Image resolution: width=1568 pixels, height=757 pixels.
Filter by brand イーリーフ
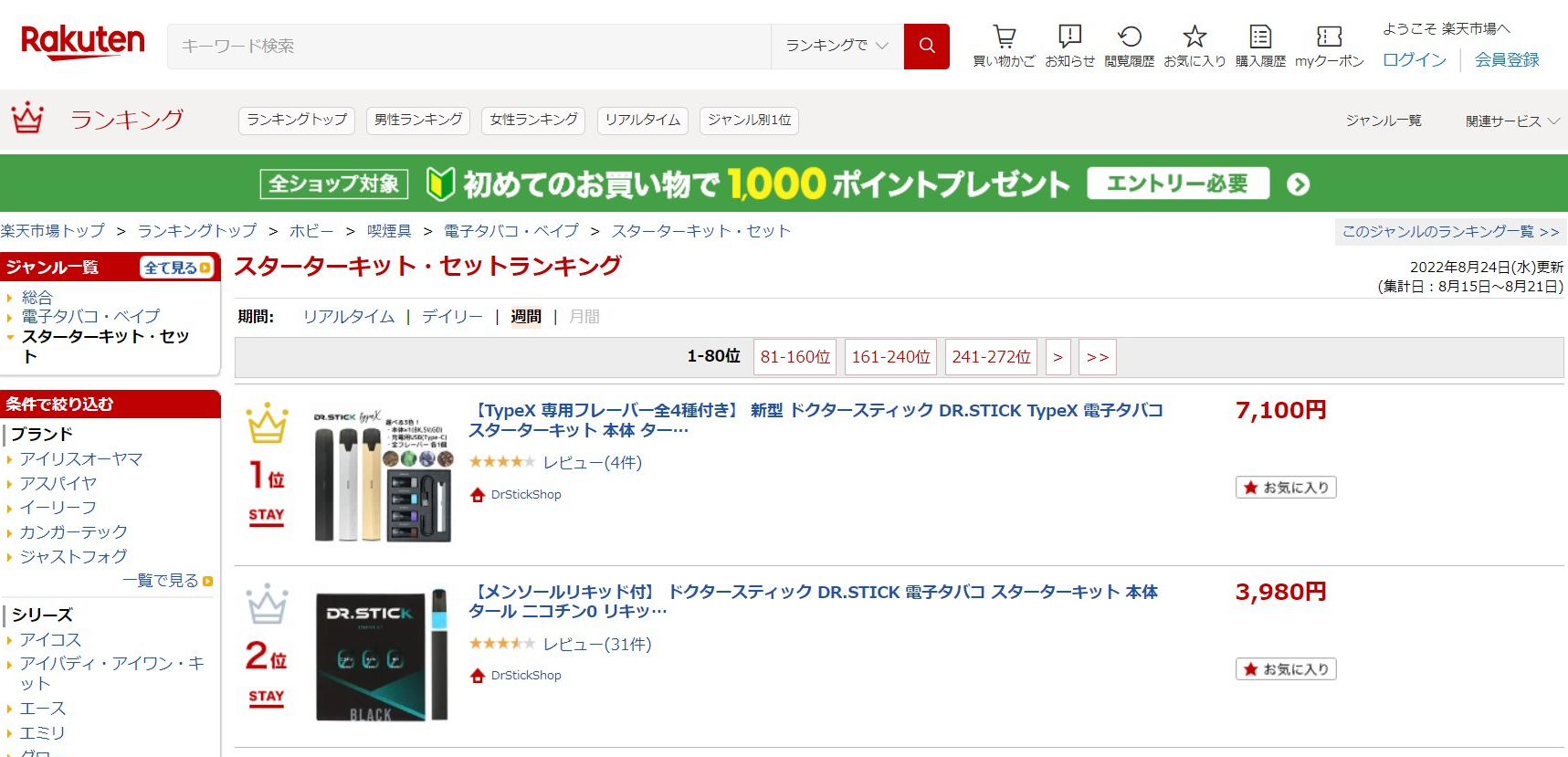[x=58, y=508]
